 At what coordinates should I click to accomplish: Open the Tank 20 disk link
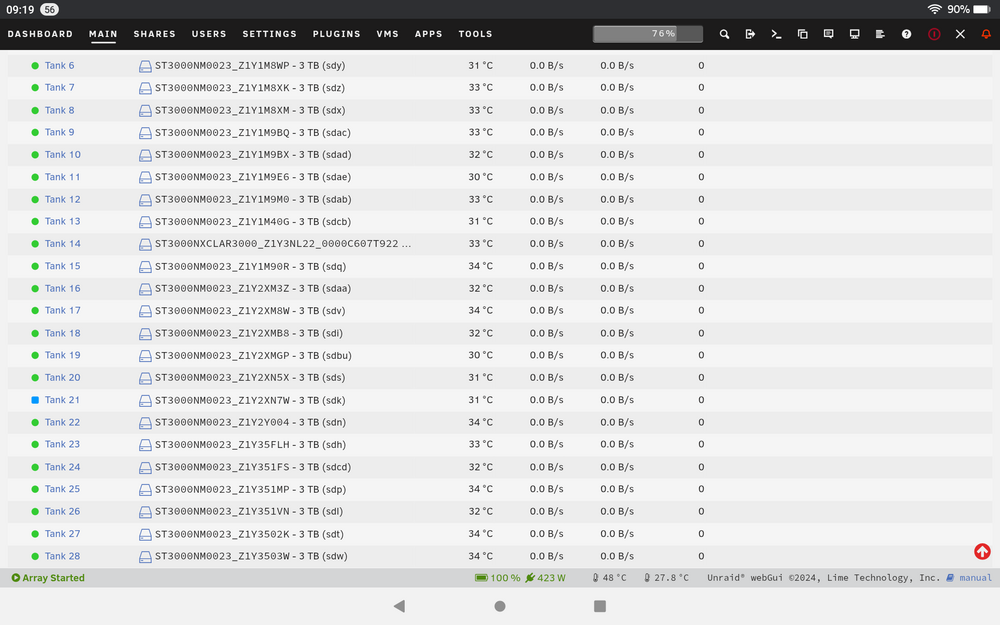point(62,378)
